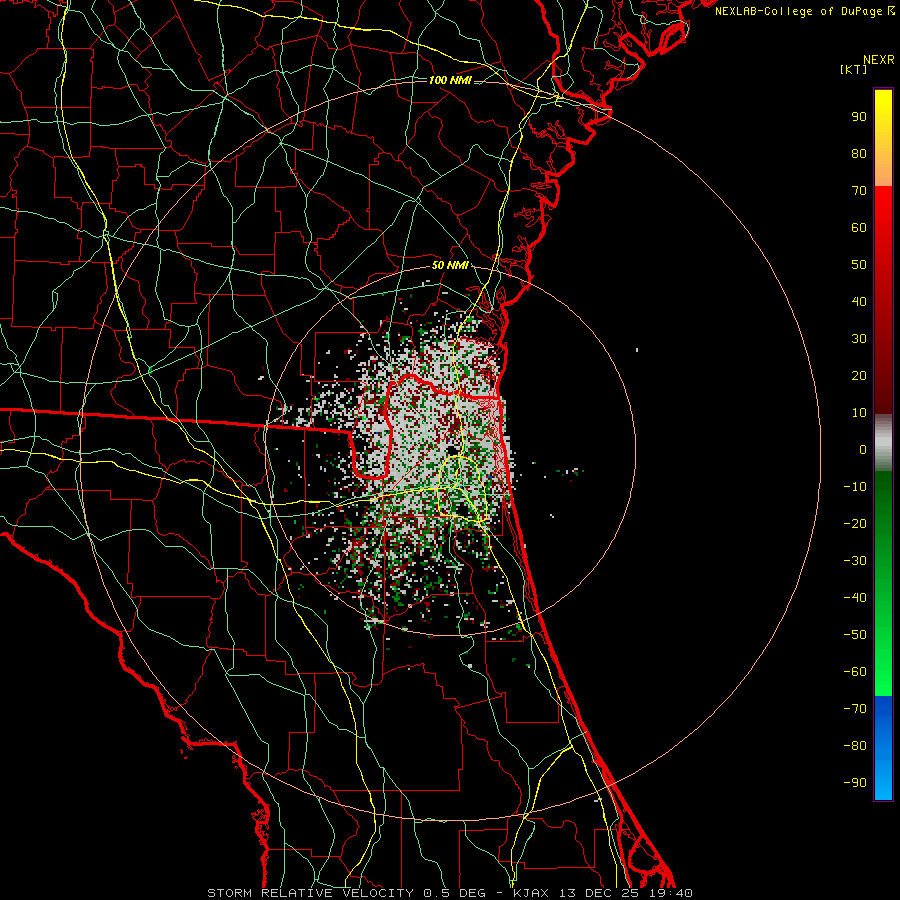Click the 50 value on the velocity scale

pos(859,265)
